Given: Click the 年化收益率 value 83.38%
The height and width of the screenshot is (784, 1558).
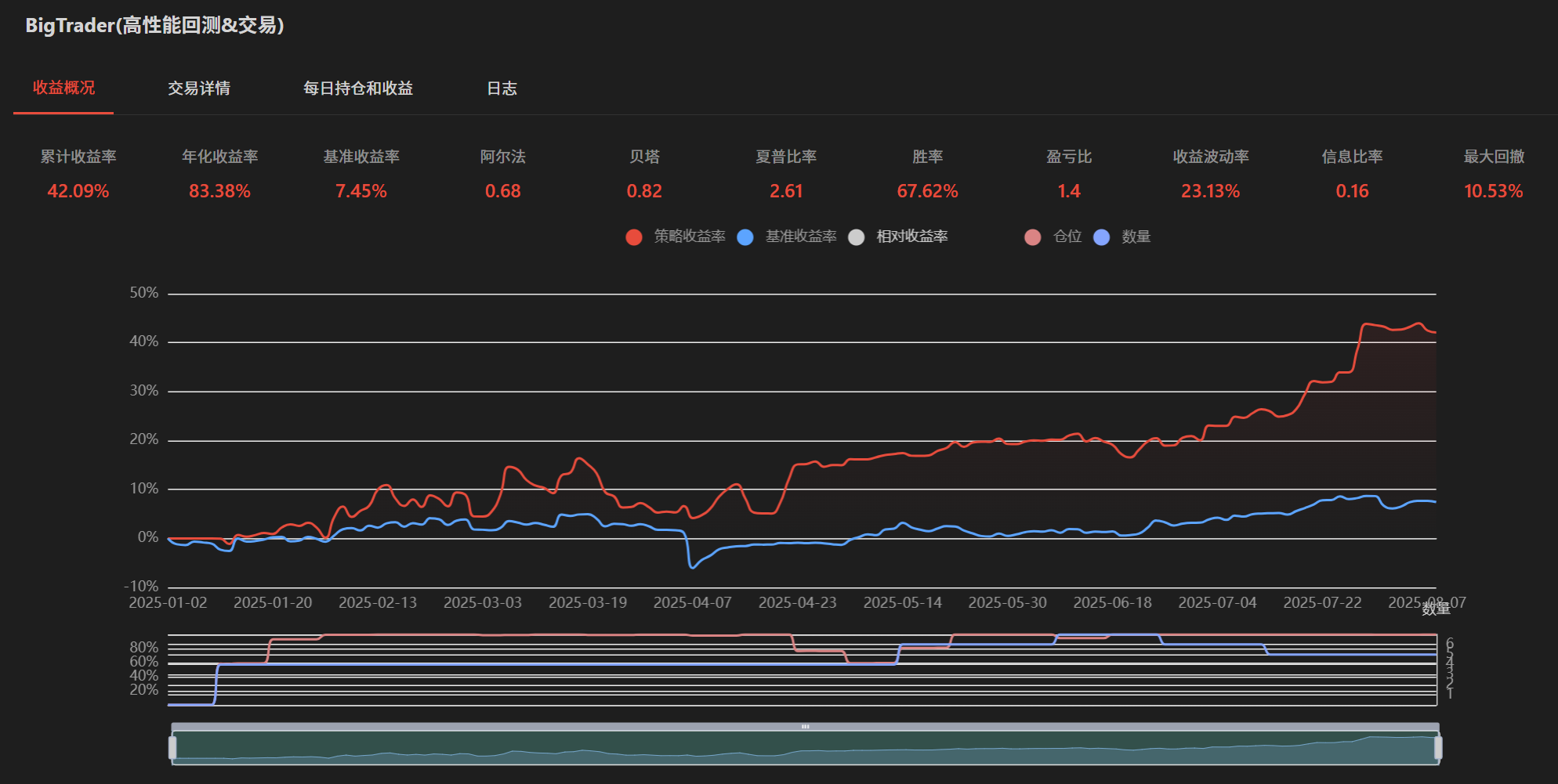Looking at the screenshot, I should 219,191.
